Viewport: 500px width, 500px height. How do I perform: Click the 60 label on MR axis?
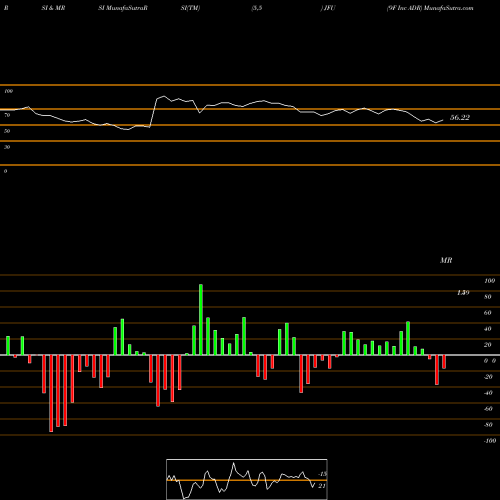pos(488,313)
